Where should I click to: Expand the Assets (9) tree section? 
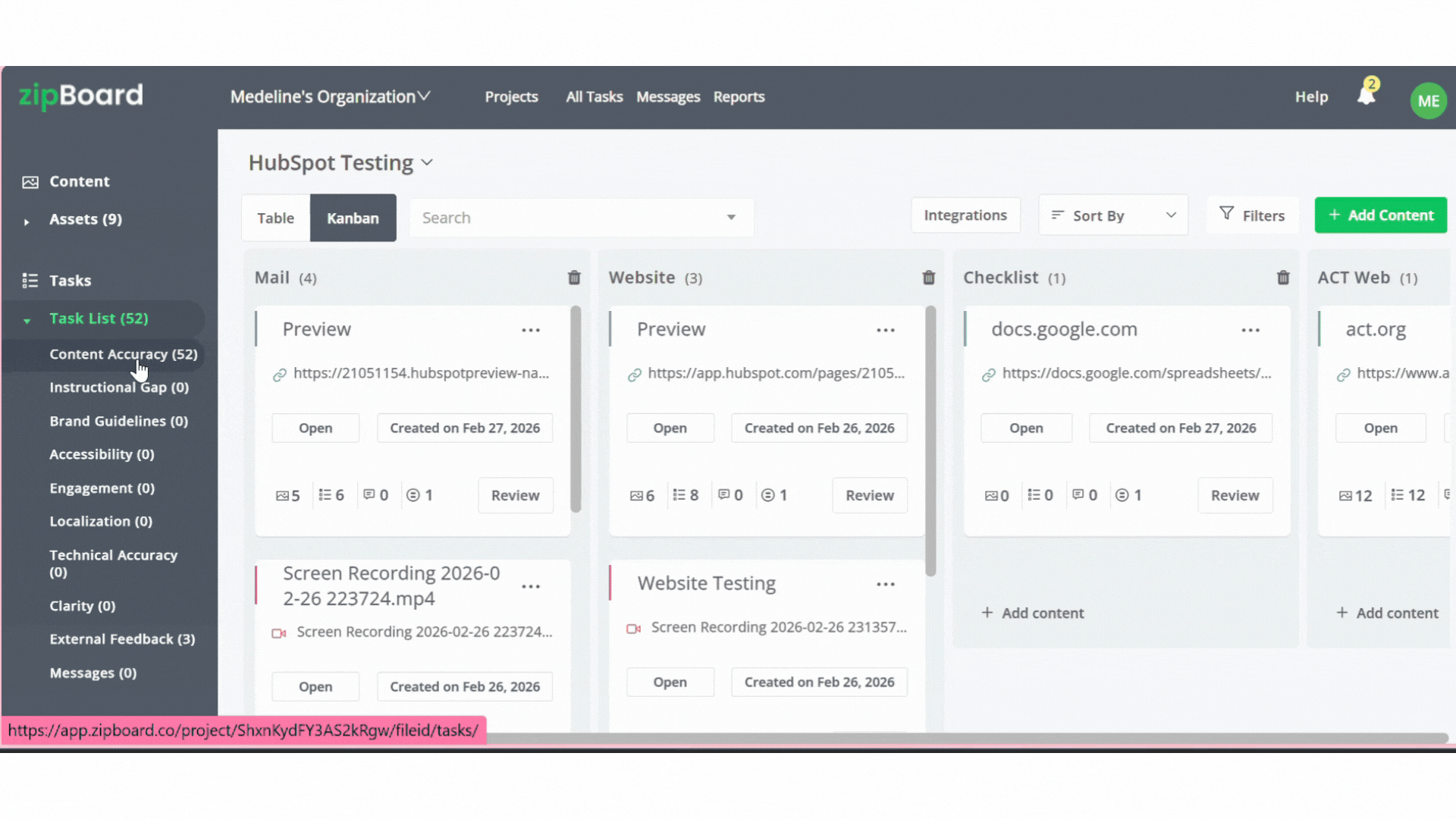(27, 221)
